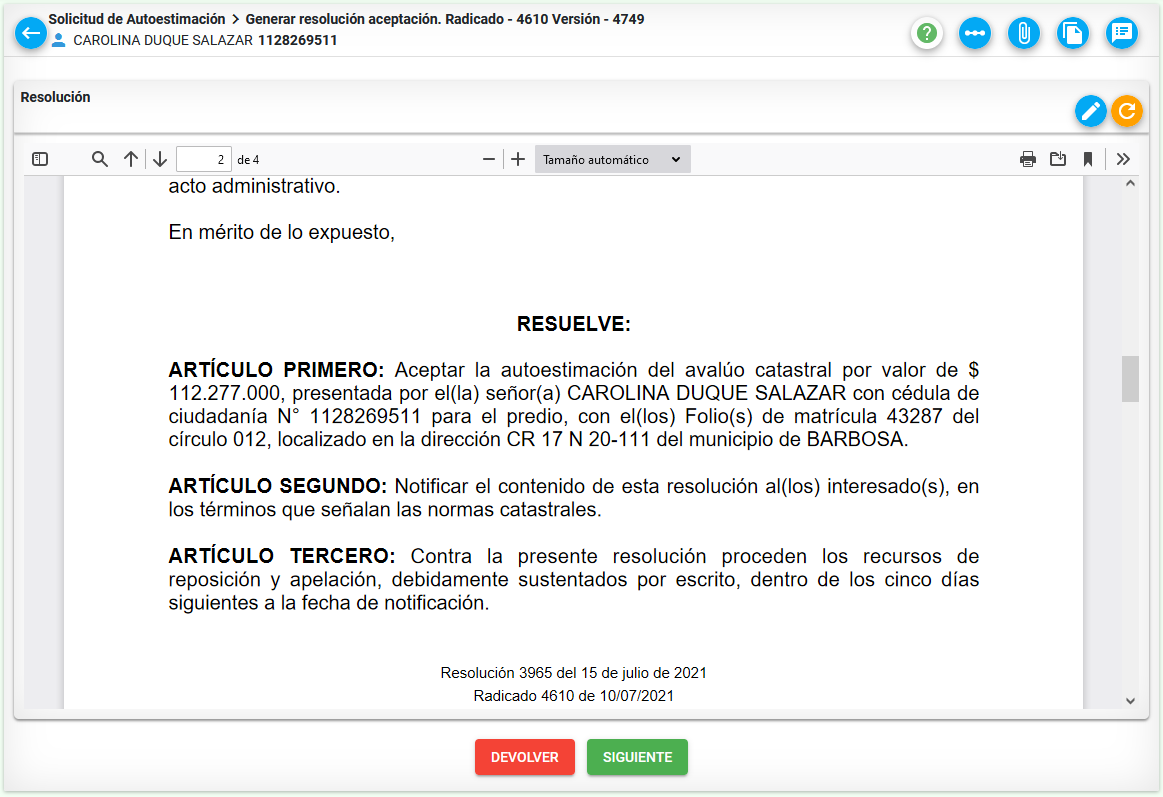Go to the previous PDF page

tap(131, 159)
